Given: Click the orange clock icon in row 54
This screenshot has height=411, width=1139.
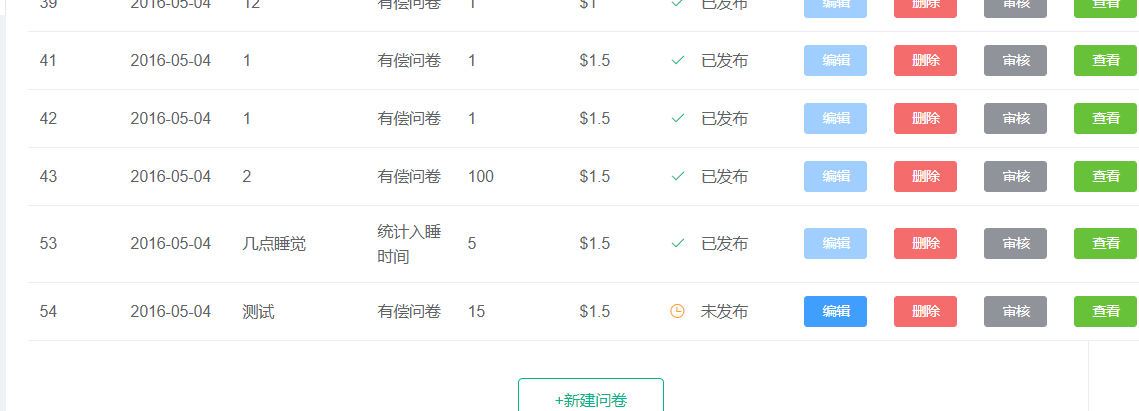Looking at the screenshot, I should pos(677,312).
